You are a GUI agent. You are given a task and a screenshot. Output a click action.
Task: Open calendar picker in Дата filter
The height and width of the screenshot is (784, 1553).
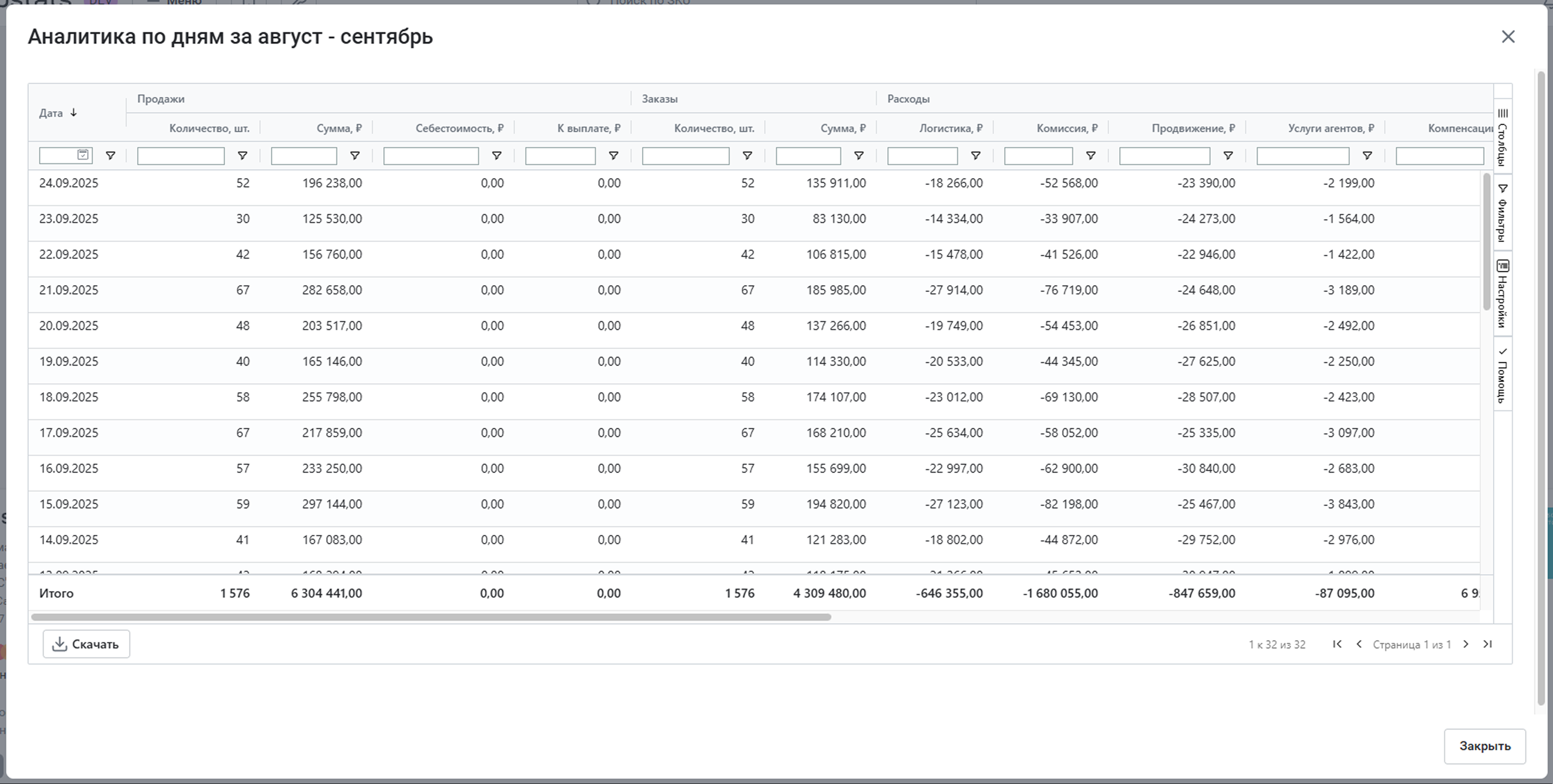83,155
